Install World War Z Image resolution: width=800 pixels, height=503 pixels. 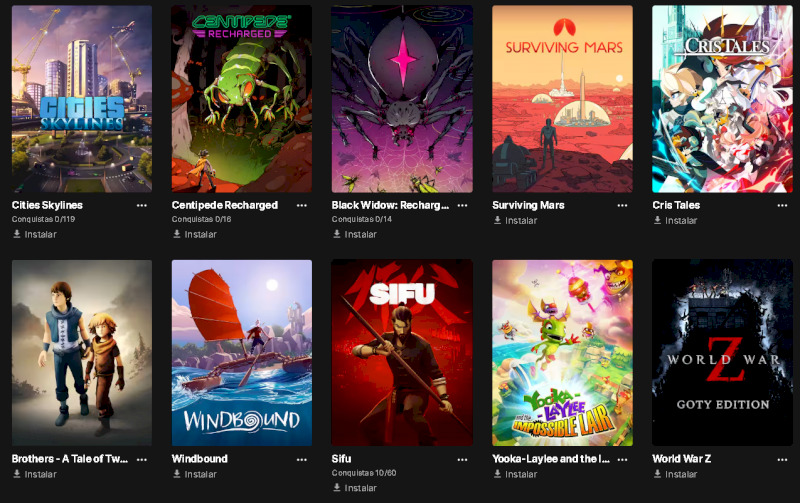point(676,474)
